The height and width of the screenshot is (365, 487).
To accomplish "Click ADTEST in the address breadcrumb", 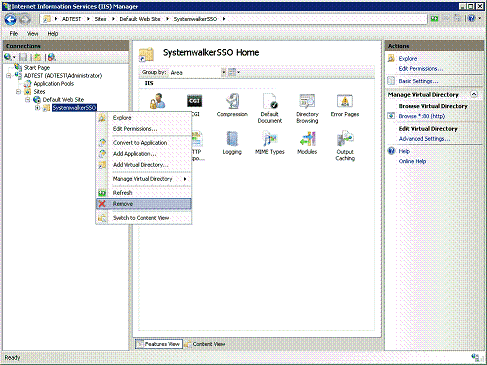I will pyautogui.click(x=71, y=19).
